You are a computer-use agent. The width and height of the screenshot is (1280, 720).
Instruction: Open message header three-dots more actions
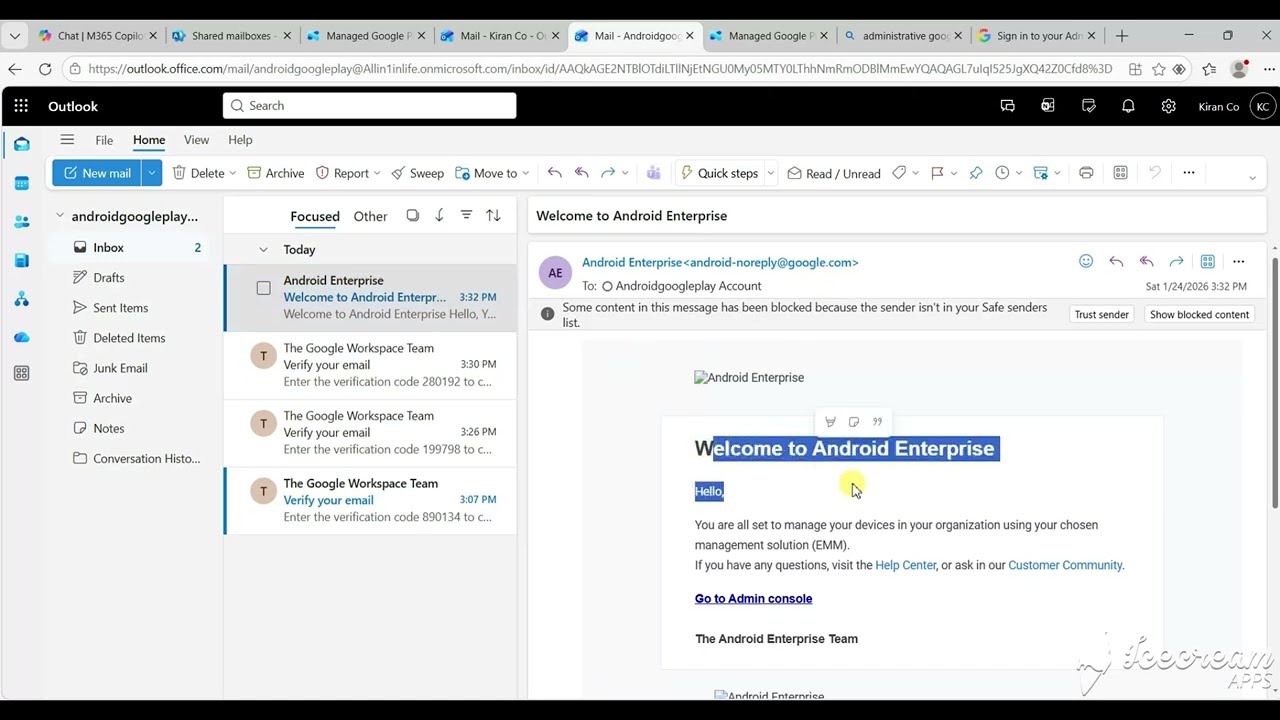click(x=1239, y=262)
